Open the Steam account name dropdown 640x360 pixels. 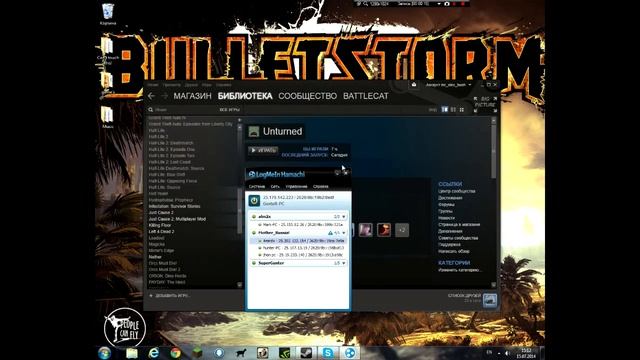point(448,85)
